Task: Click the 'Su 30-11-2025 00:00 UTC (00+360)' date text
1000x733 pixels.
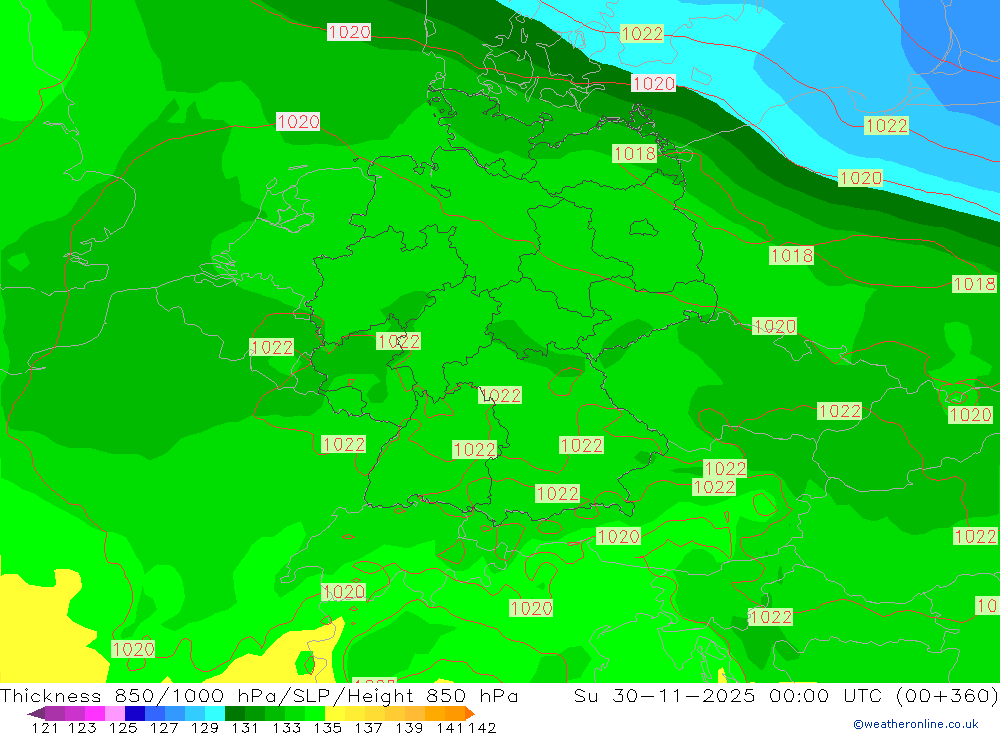Action: [x=786, y=695]
